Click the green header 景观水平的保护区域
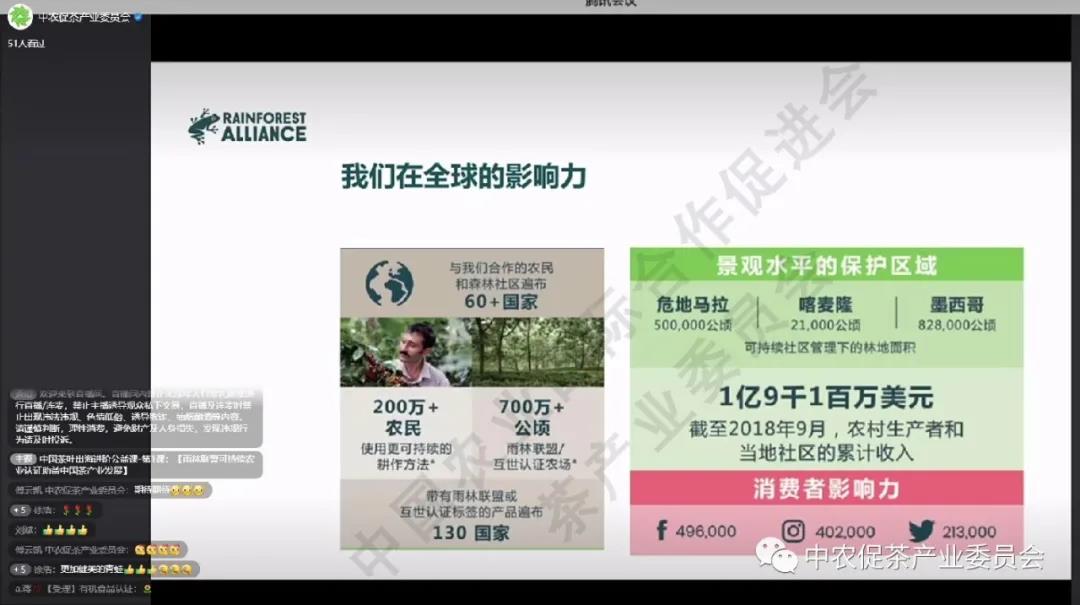The image size is (1080, 605). 827,265
